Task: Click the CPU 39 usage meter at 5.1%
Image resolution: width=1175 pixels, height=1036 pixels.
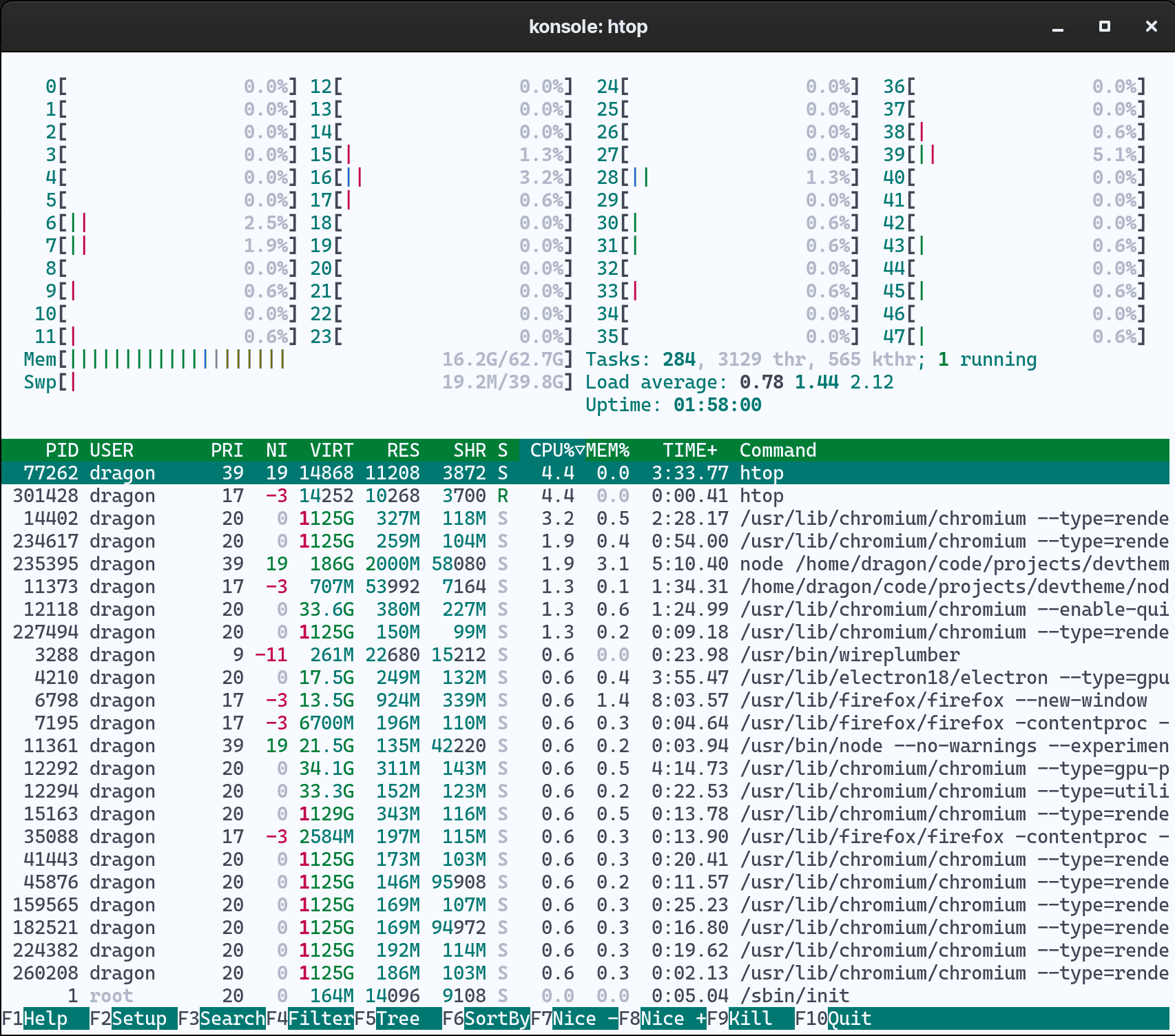Action: 1015,155
